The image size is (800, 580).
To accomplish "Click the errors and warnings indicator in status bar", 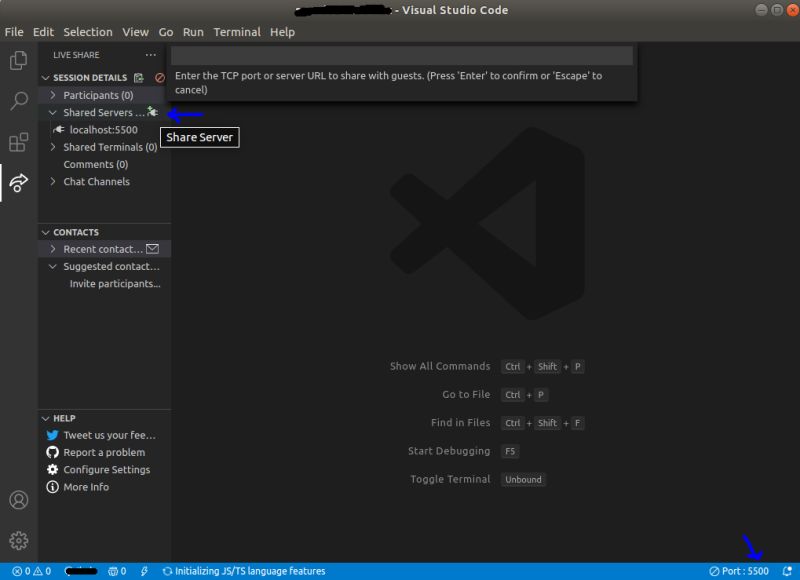I will (16, 570).
